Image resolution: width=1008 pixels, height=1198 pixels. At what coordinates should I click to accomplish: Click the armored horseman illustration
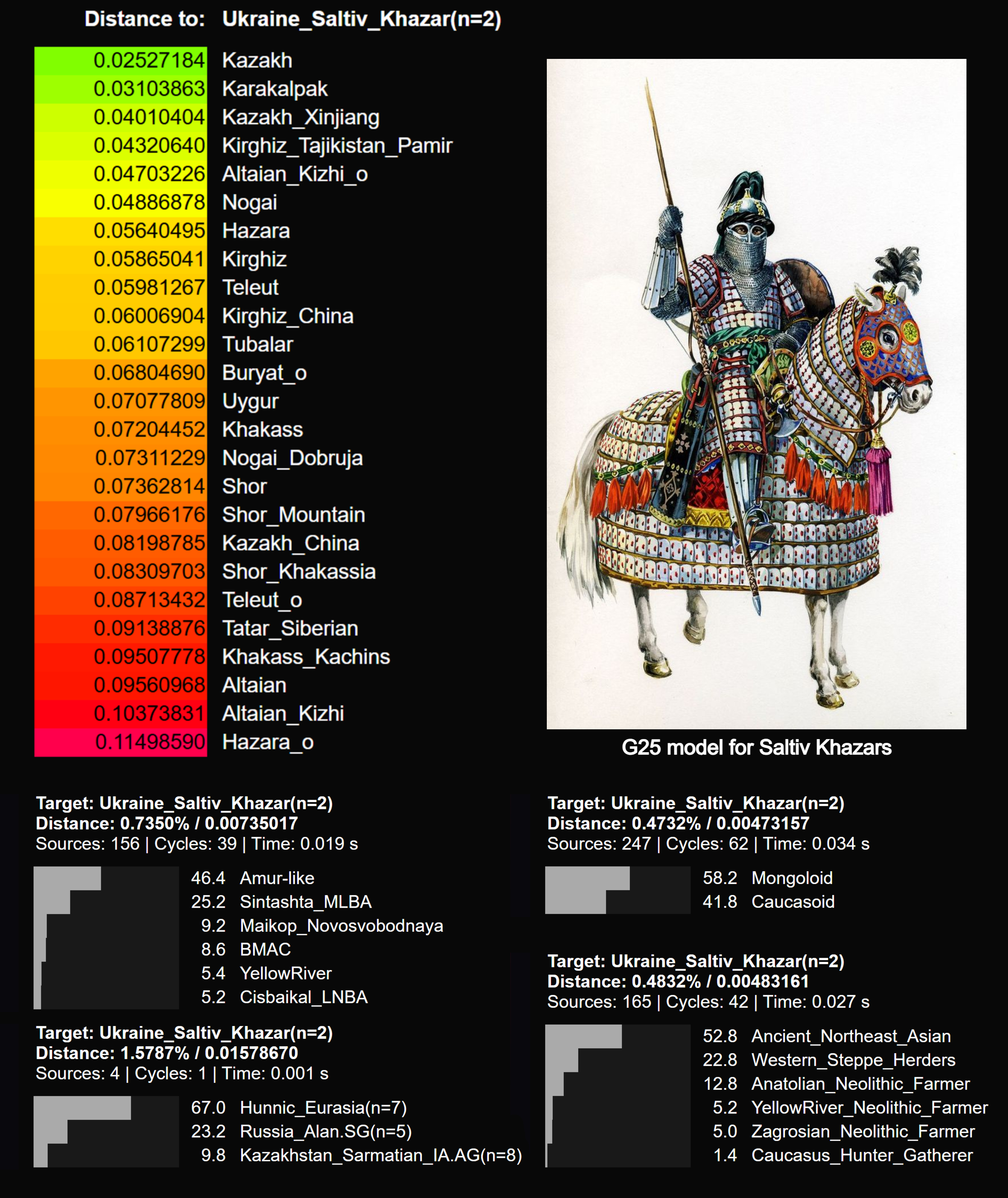tap(755, 394)
